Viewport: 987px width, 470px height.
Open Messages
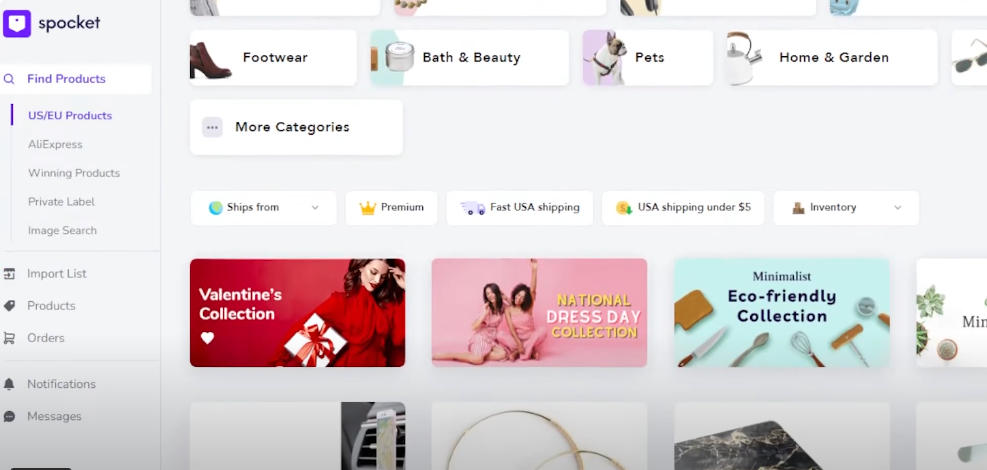pyautogui.click(x=54, y=417)
